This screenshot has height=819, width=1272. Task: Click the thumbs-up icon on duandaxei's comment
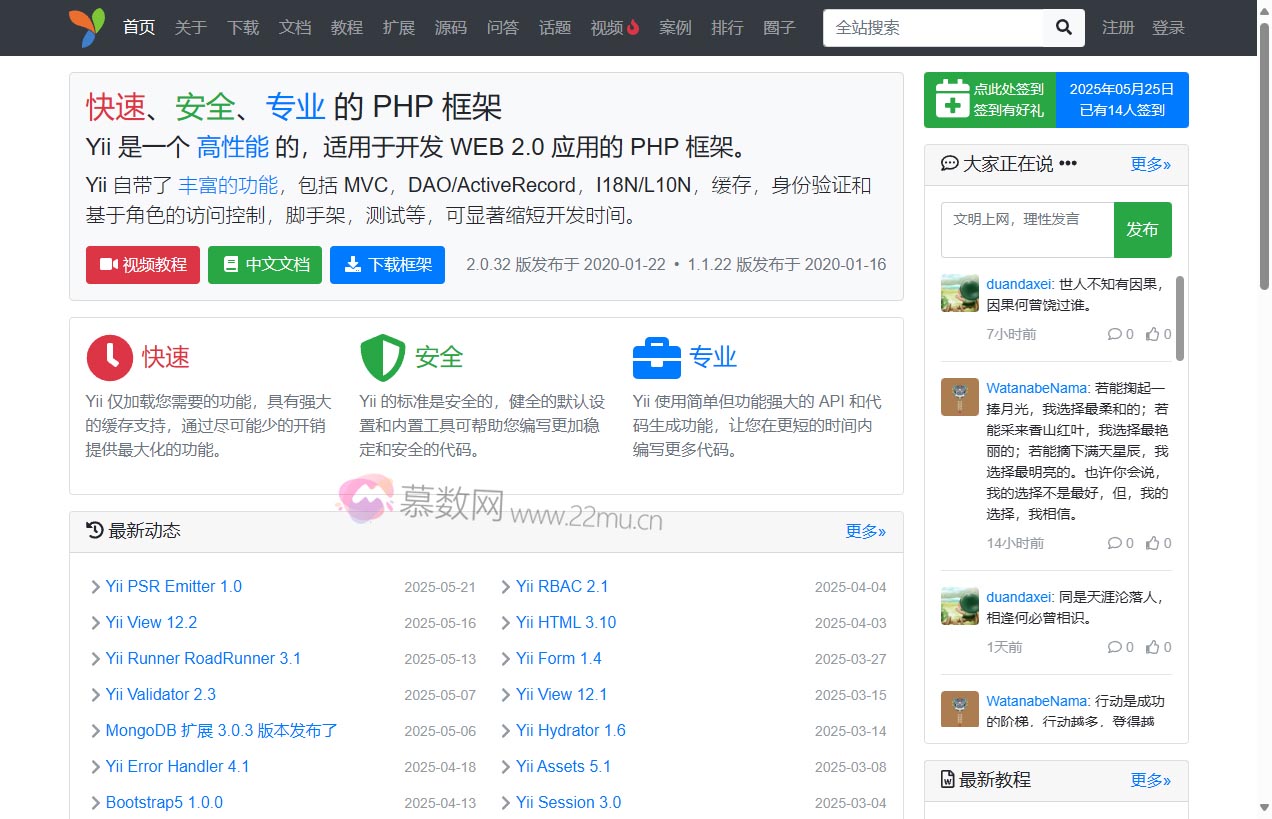pyautogui.click(x=1153, y=334)
